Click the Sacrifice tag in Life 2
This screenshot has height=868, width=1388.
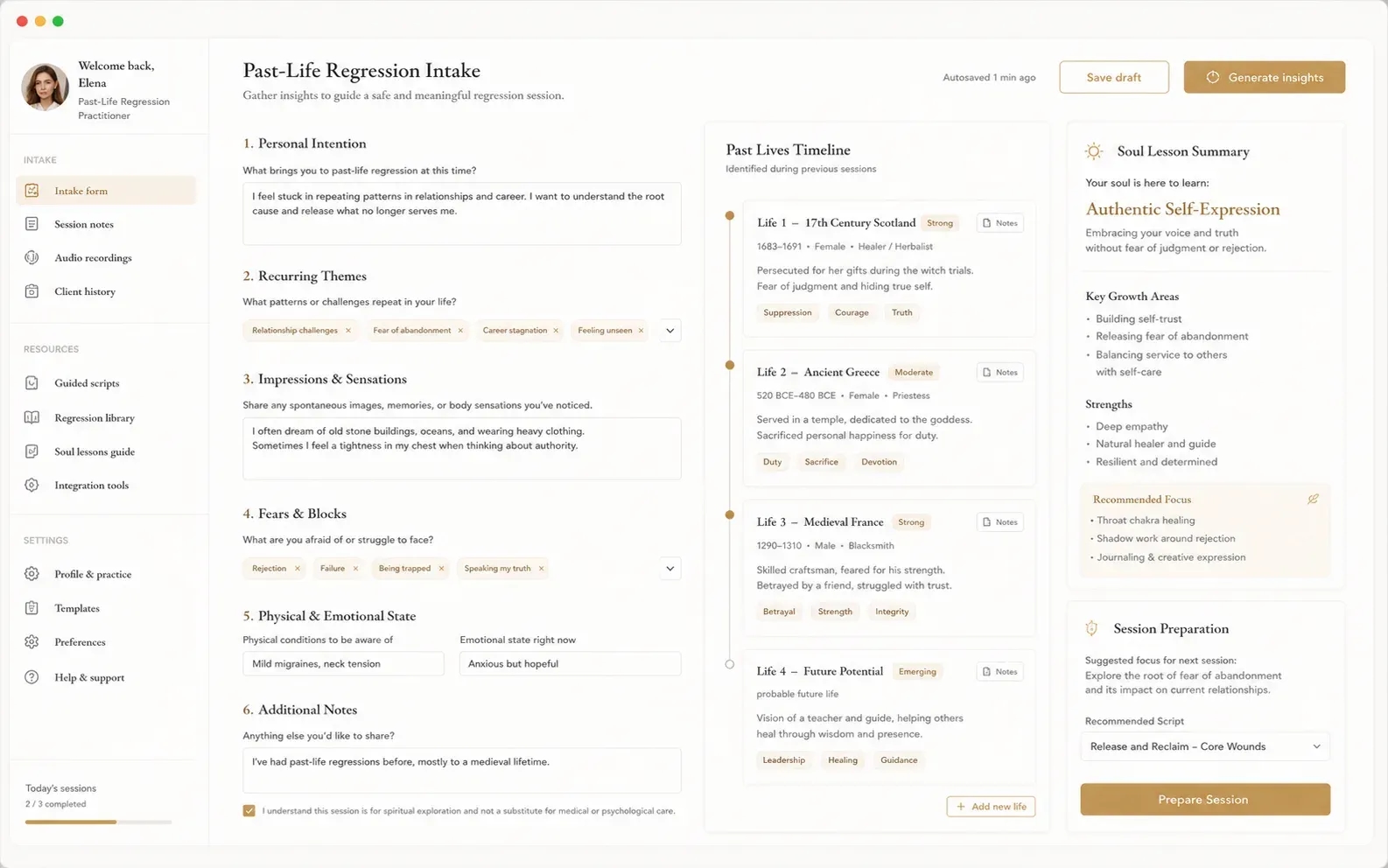point(822,462)
